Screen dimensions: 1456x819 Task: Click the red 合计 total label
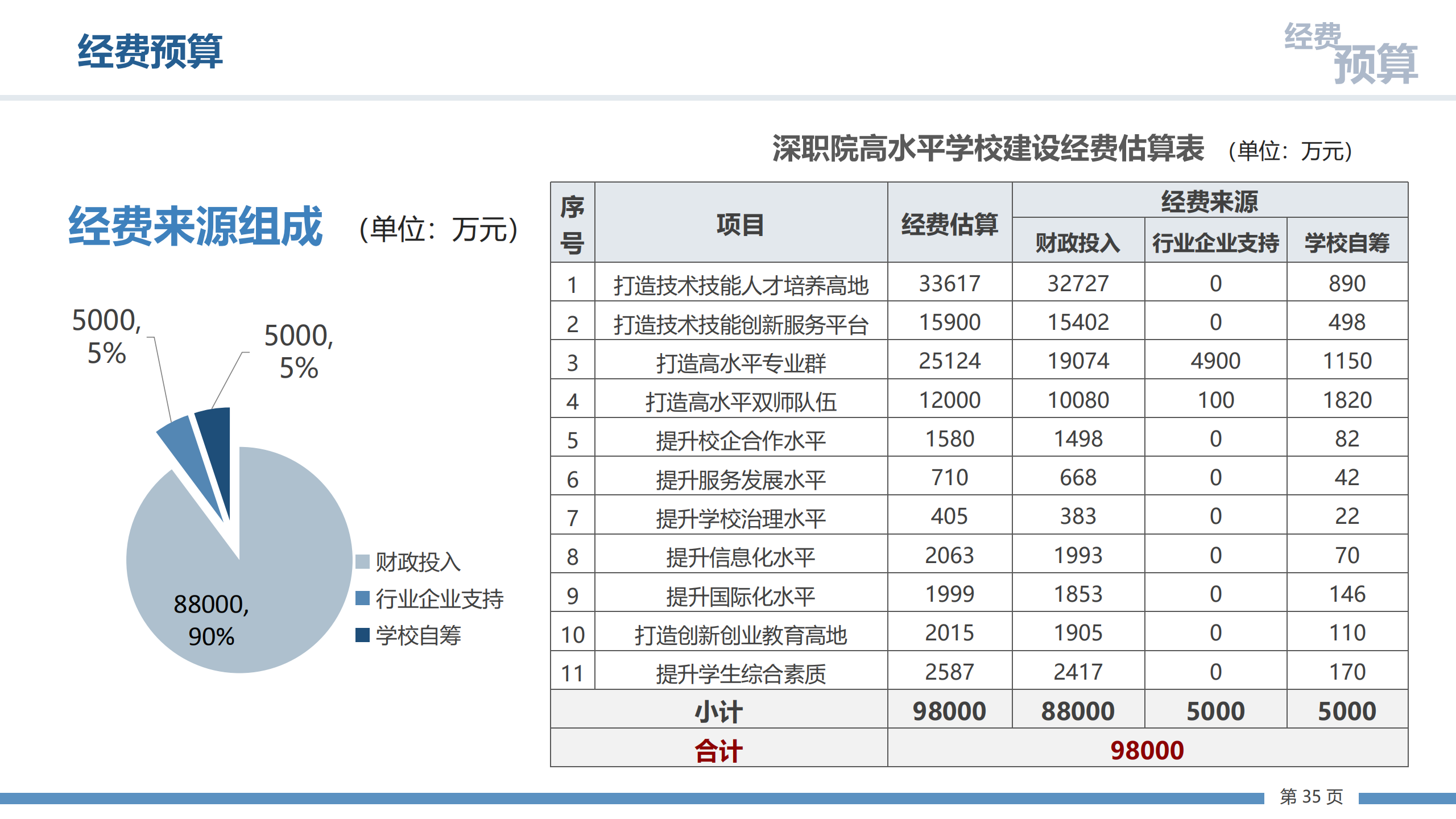pyautogui.click(x=718, y=751)
